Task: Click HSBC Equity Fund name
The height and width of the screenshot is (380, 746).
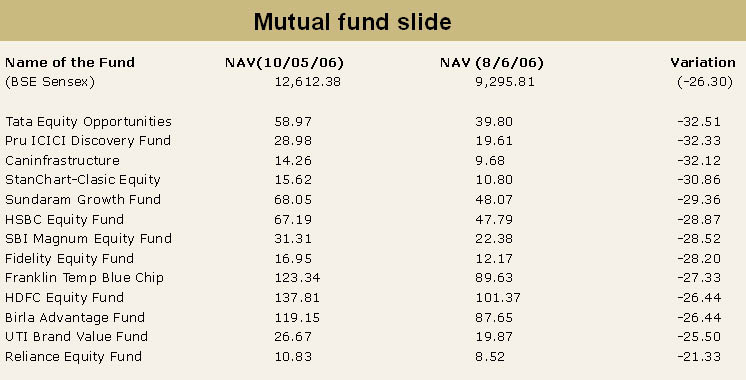Action: point(64,219)
